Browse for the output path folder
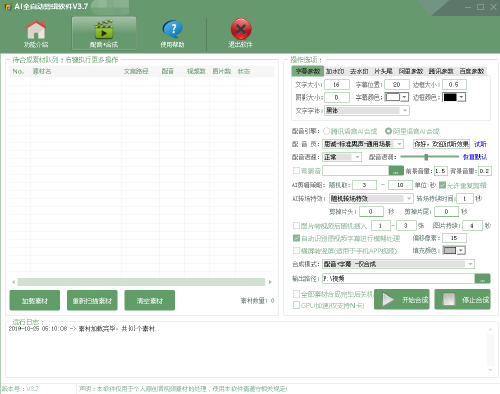500x394 pixels. point(482,279)
